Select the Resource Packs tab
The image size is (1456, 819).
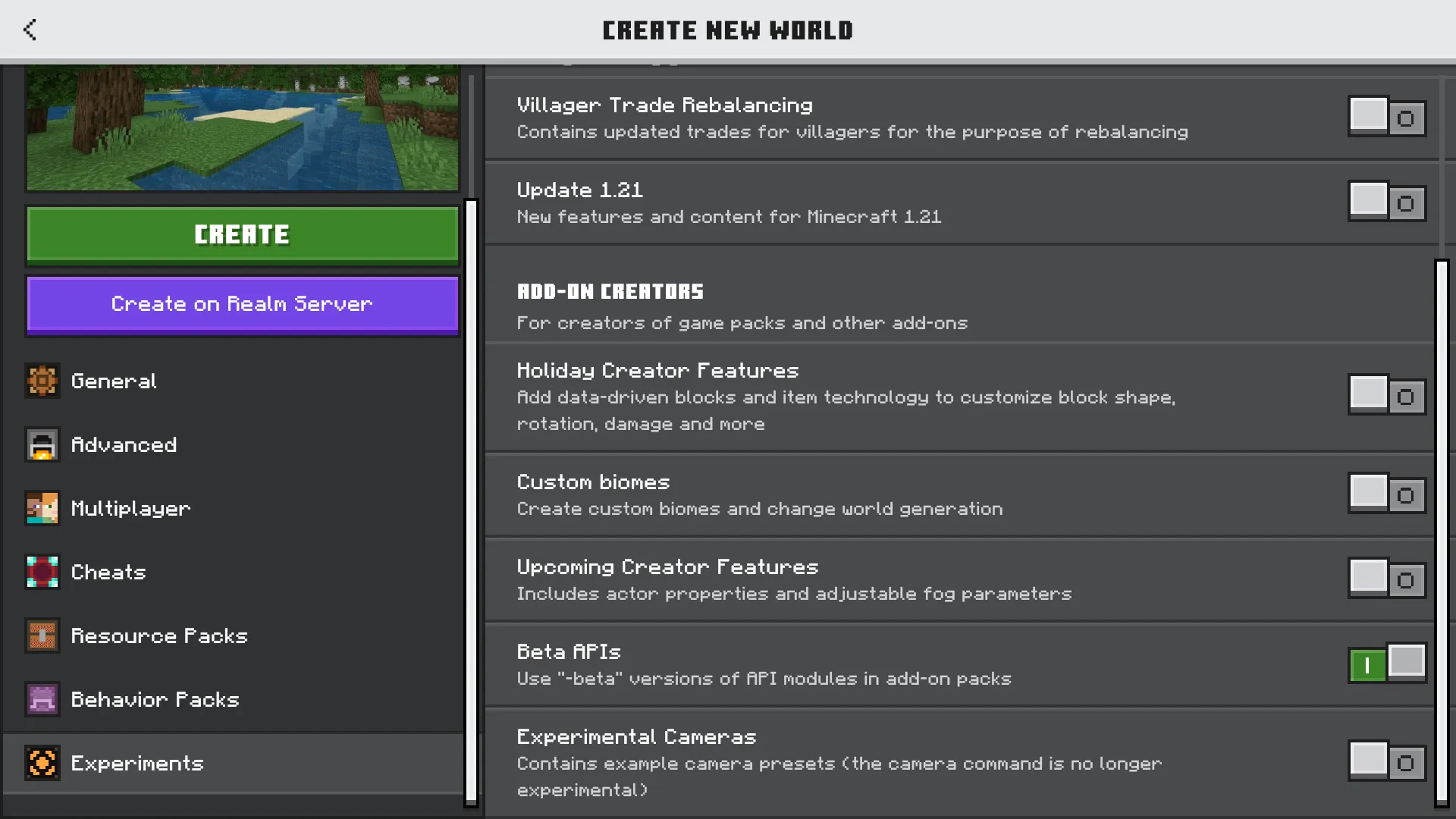pos(234,635)
